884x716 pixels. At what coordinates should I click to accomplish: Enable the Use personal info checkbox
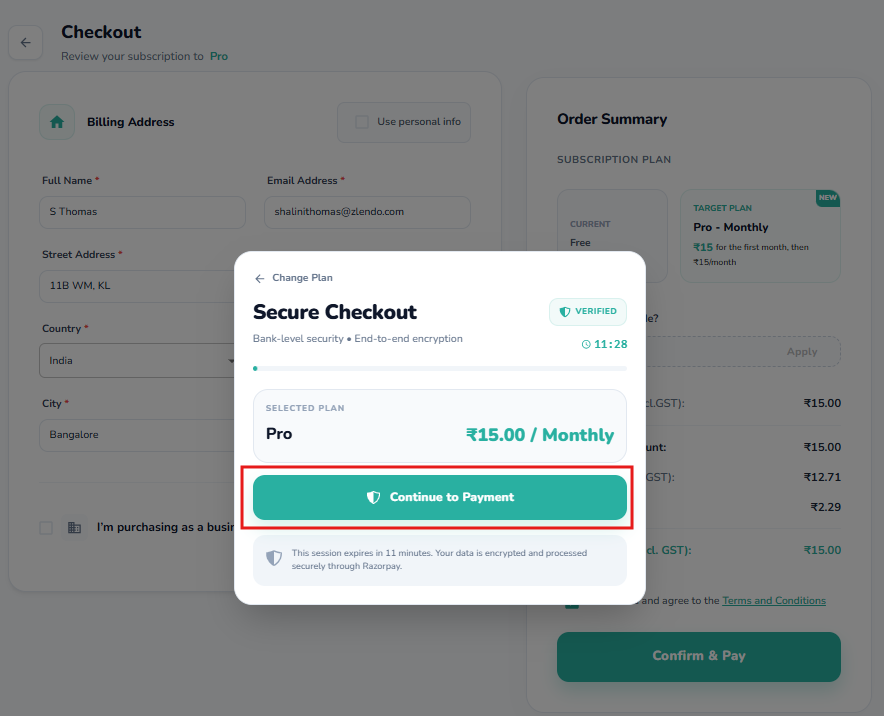point(362,122)
